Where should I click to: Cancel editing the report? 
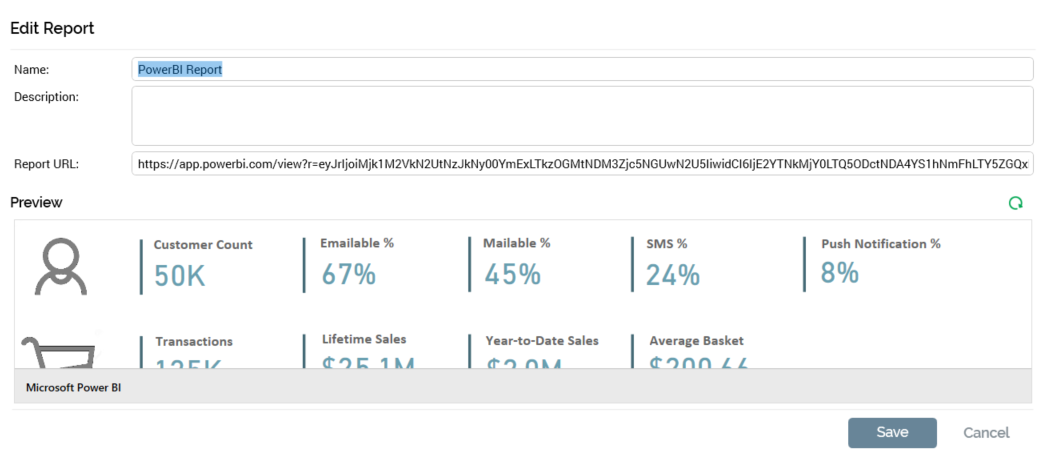pyautogui.click(x=986, y=433)
